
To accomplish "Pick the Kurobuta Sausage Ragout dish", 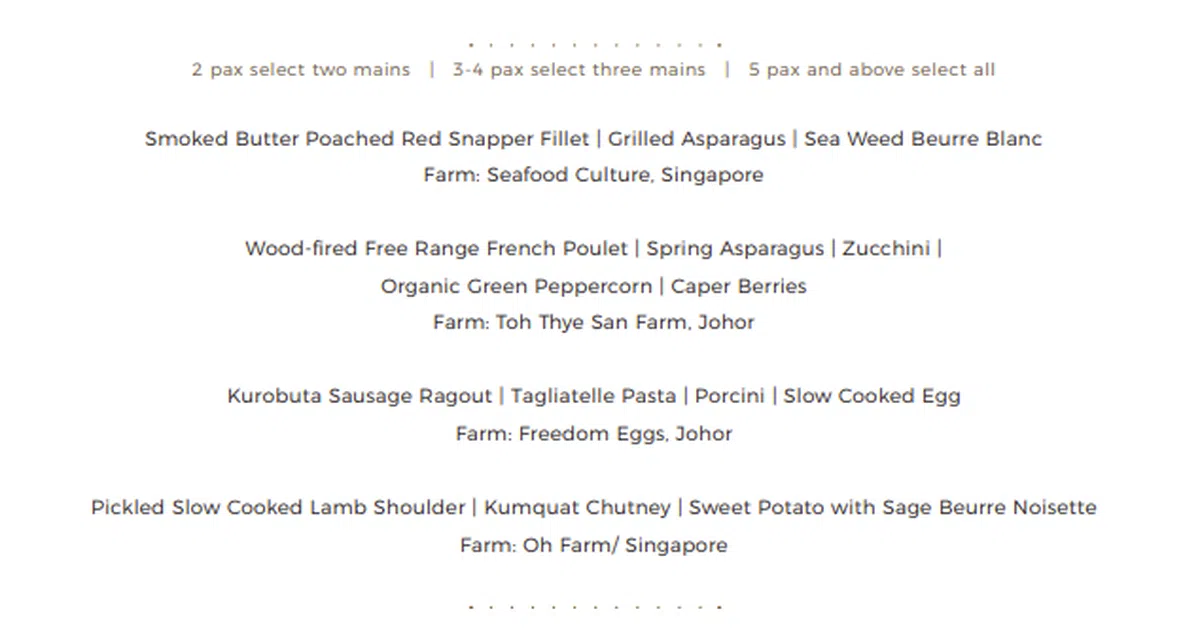I will coord(359,396).
